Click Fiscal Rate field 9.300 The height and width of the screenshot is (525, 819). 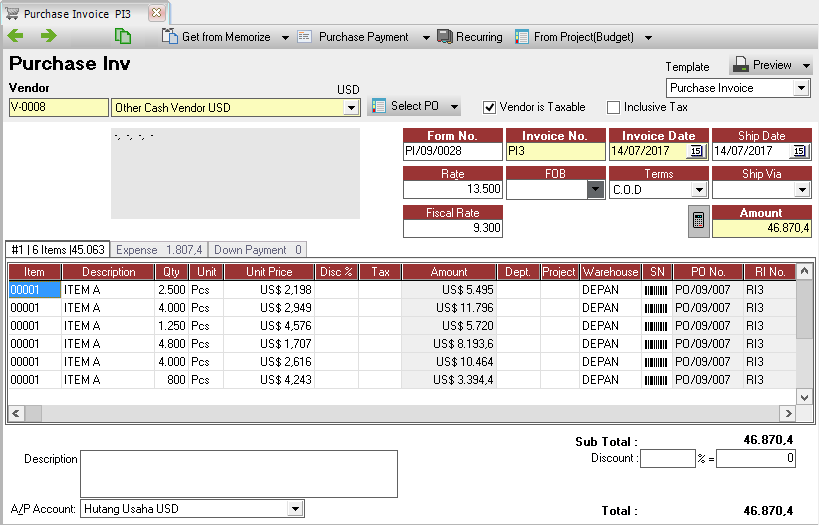point(452,228)
